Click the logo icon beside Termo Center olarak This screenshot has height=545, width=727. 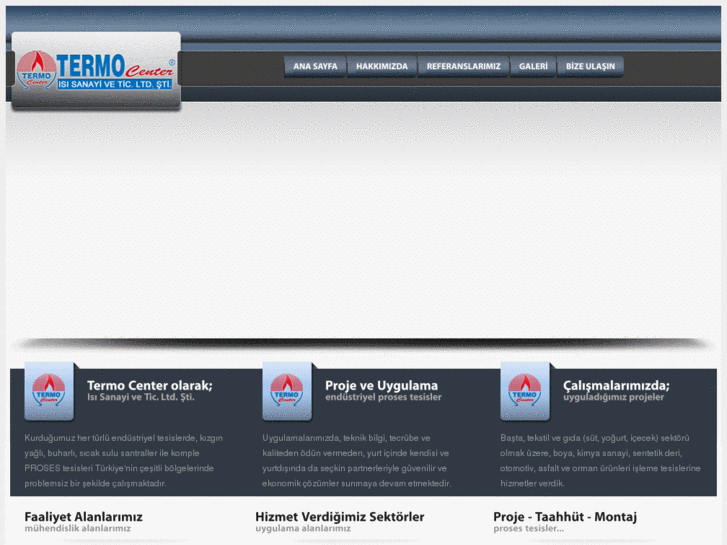(x=49, y=391)
